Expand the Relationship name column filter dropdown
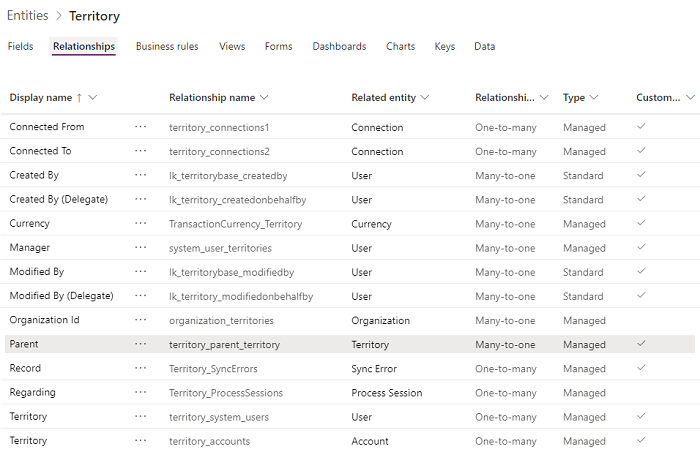The width and height of the screenshot is (700, 460). click(x=264, y=98)
